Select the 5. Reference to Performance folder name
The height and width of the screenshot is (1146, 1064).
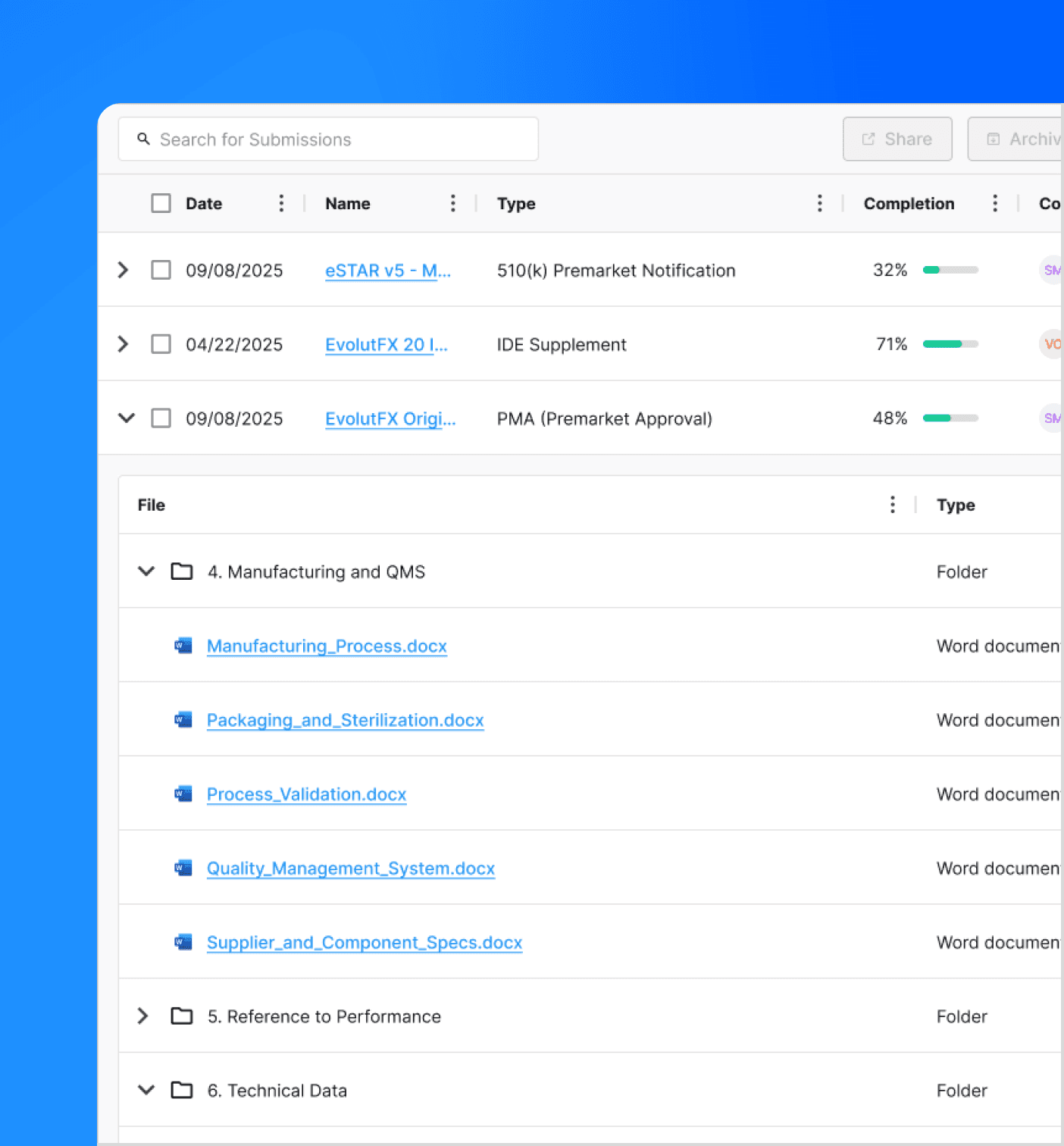pyautogui.click(x=324, y=1016)
